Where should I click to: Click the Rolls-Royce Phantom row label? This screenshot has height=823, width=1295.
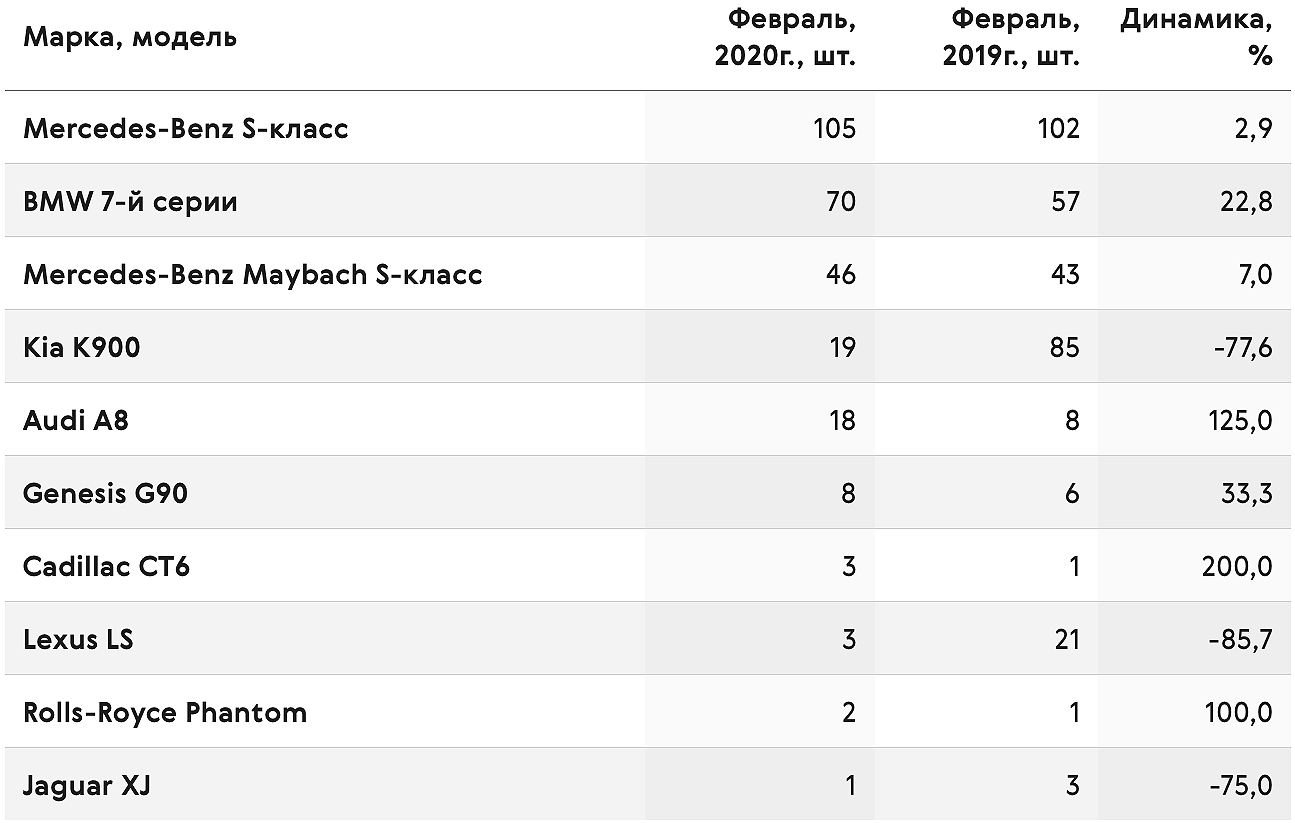coord(165,713)
